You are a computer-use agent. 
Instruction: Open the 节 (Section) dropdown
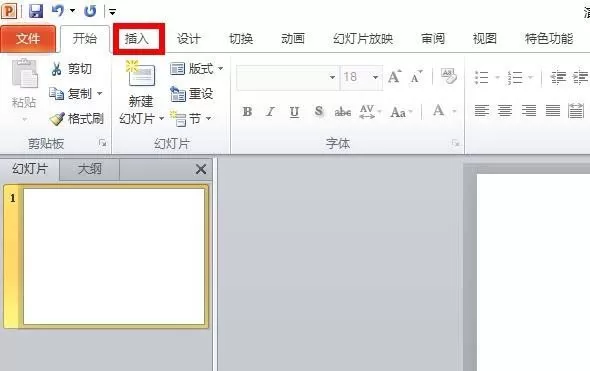pyautogui.click(x=190, y=119)
